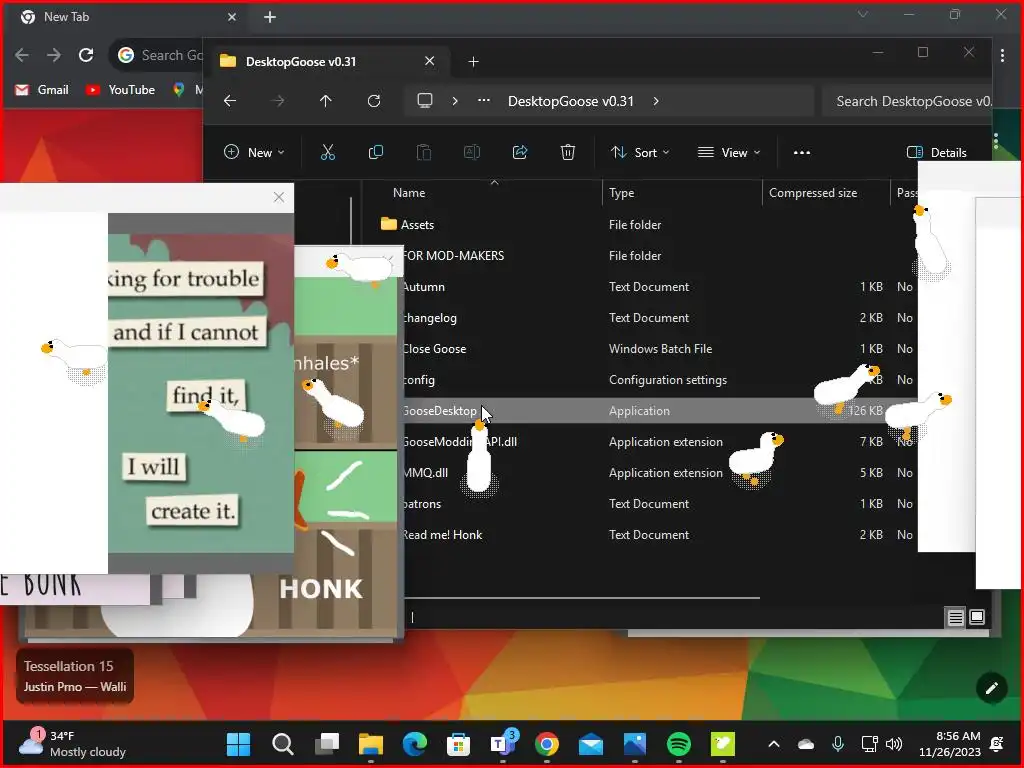
Task: Open the View dropdown menu
Action: click(x=729, y=152)
